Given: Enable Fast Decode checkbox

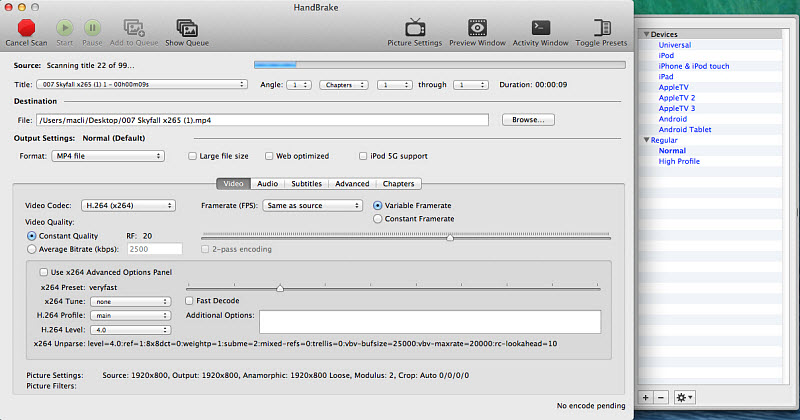Looking at the screenshot, I should pos(189,301).
